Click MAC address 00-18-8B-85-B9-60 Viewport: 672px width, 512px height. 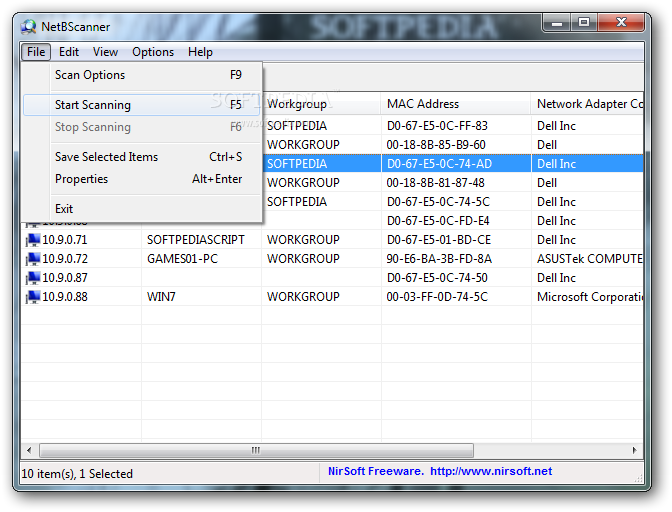[x=436, y=145]
